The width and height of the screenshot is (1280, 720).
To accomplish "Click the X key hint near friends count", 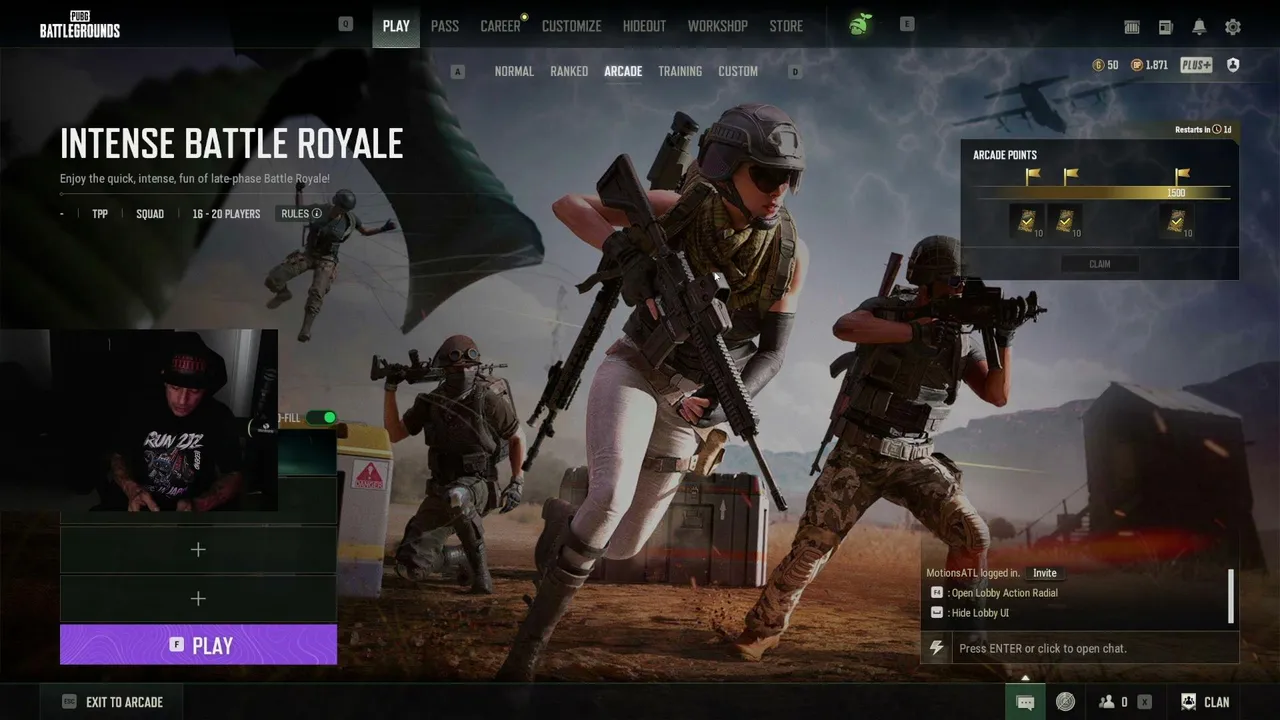I will tap(1145, 702).
